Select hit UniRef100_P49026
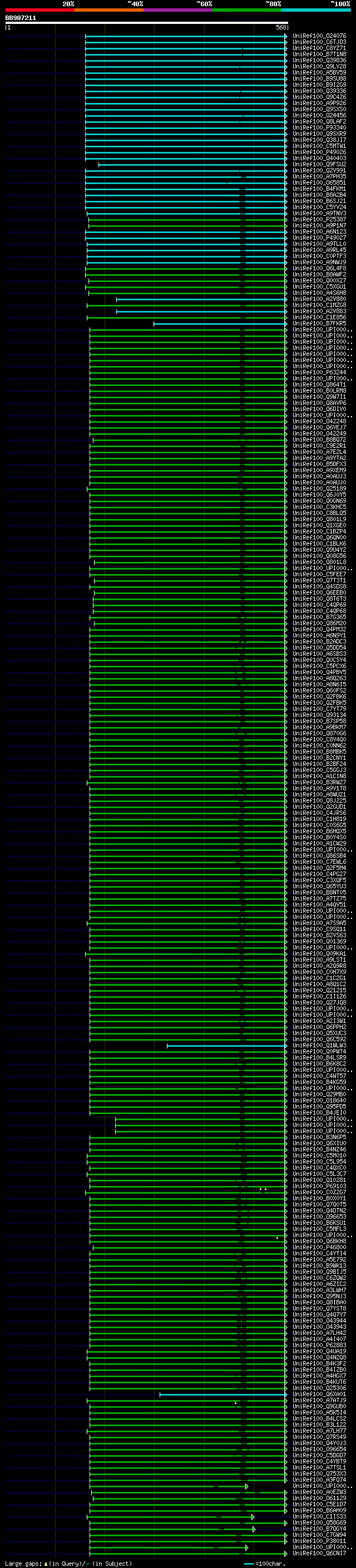This screenshot has height=1568, width=356. click(x=319, y=152)
